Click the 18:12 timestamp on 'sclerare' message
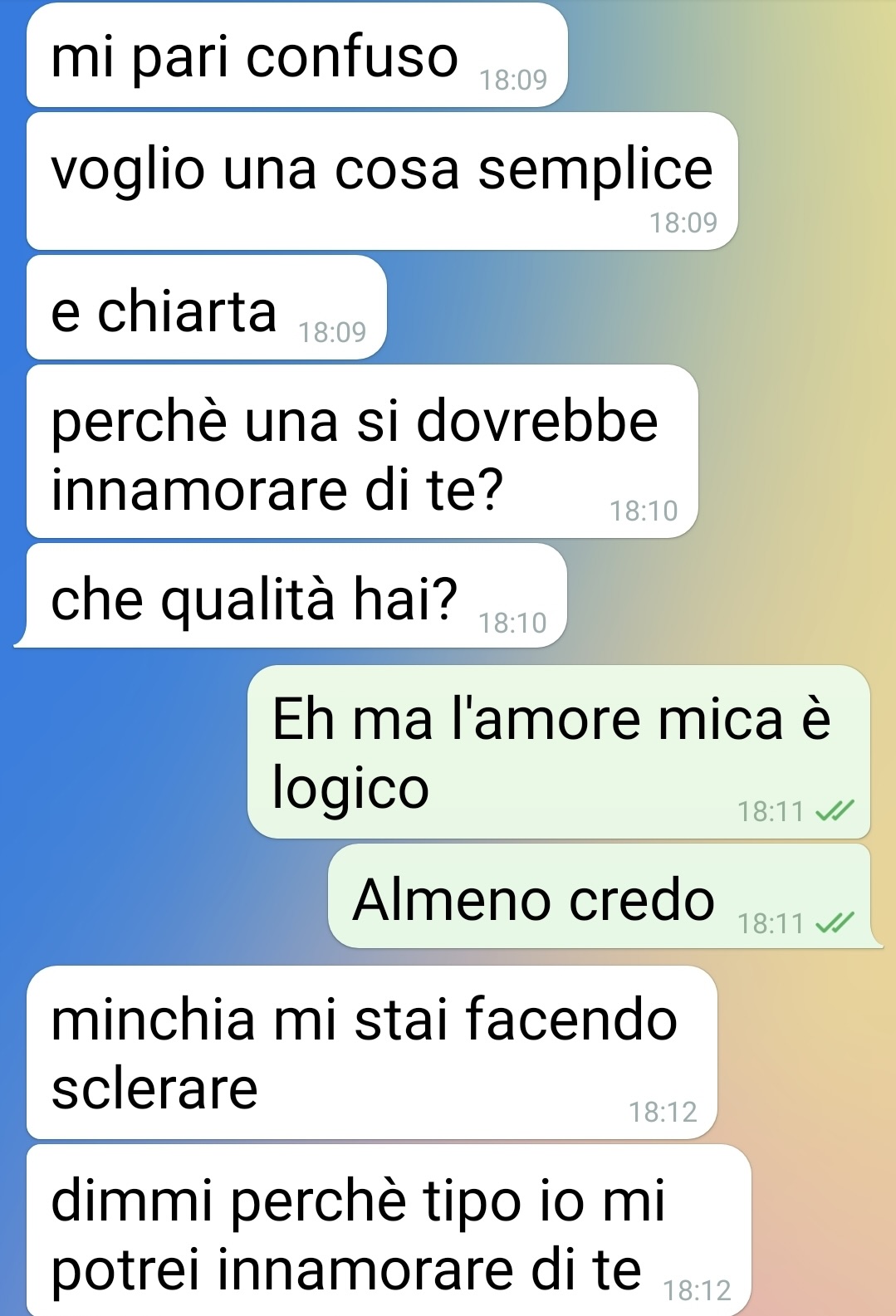The height and width of the screenshot is (1316, 896). [x=663, y=1112]
